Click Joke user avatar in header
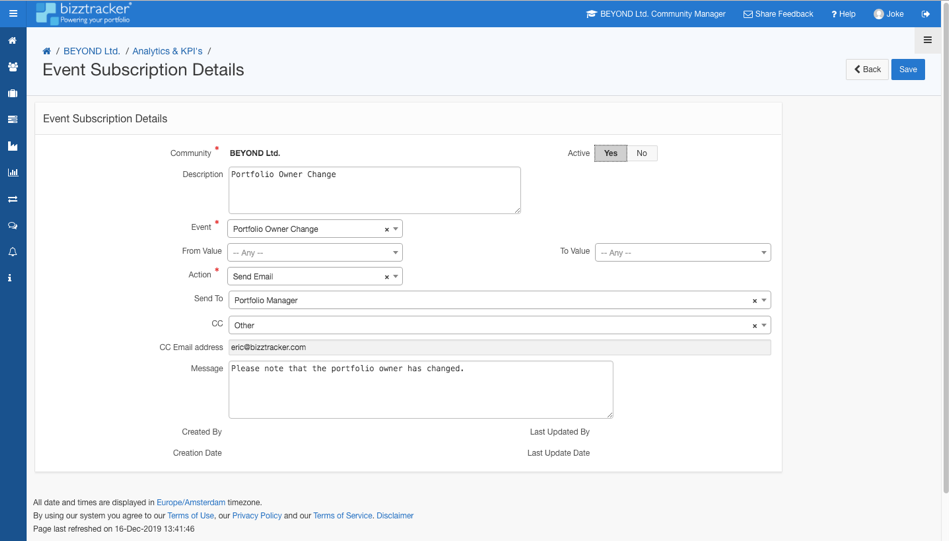 pyautogui.click(x=878, y=14)
